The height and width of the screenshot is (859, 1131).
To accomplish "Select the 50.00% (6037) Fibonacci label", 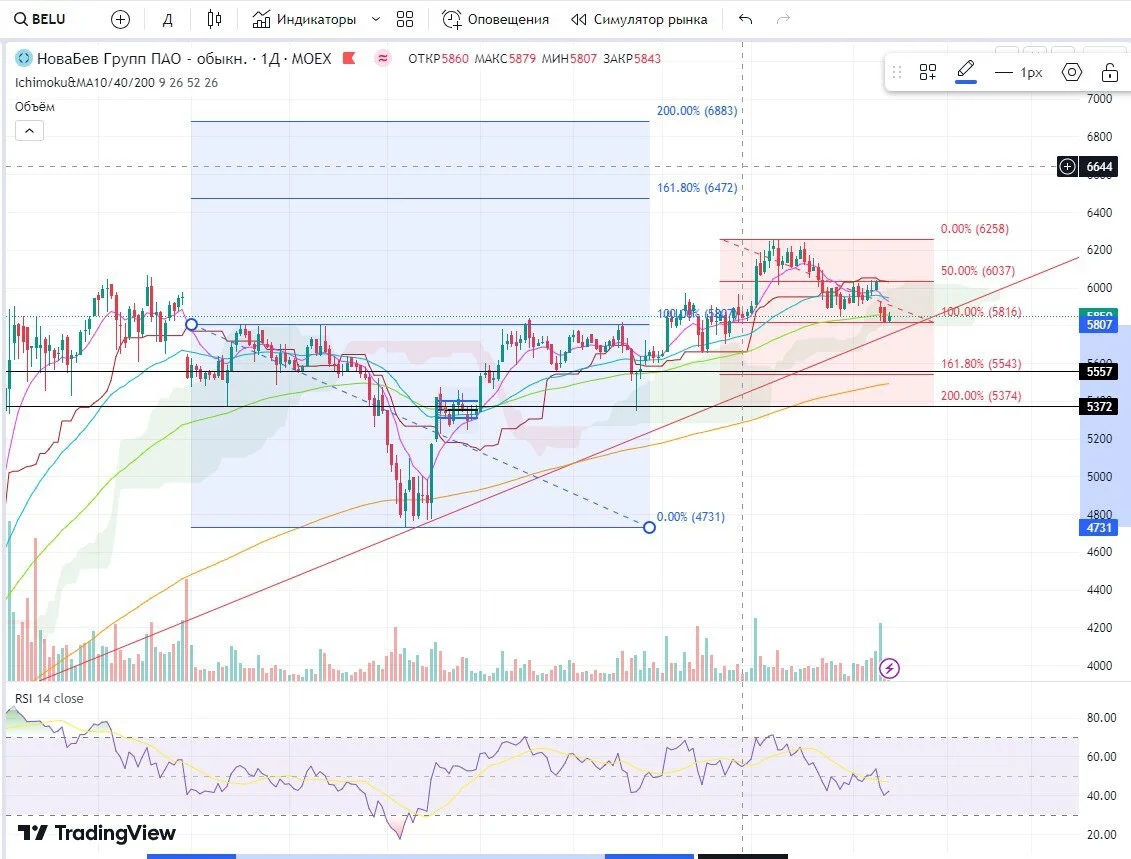I will (977, 270).
